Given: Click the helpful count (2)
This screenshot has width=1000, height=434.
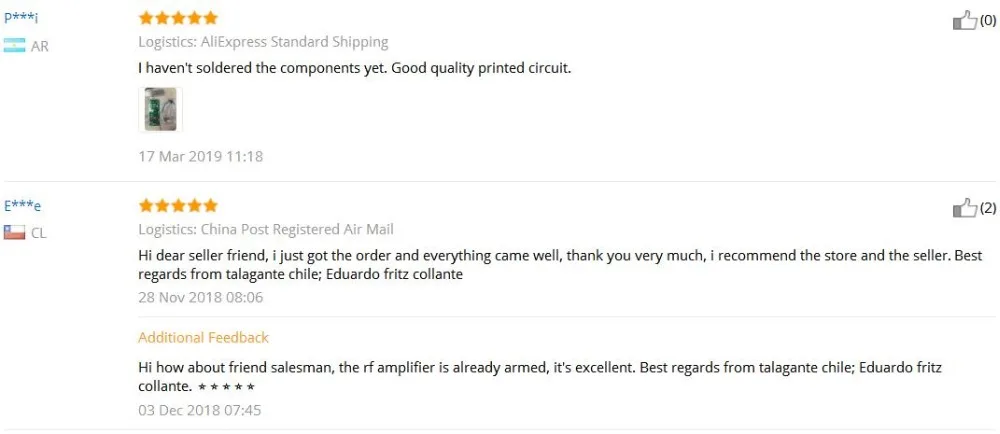Looking at the screenshot, I should [987, 208].
